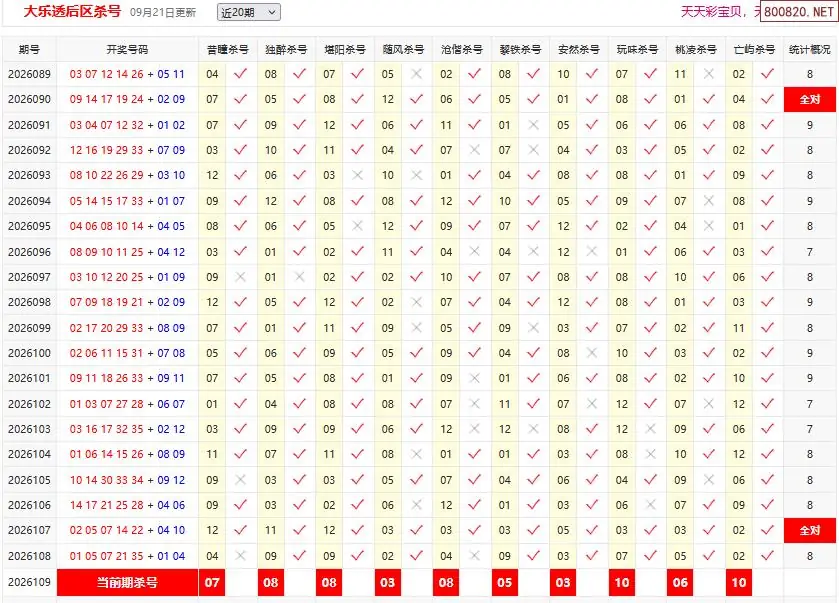Click the red 当前期杀号 banner
The image size is (839, 603).
[x=127, y=583]
